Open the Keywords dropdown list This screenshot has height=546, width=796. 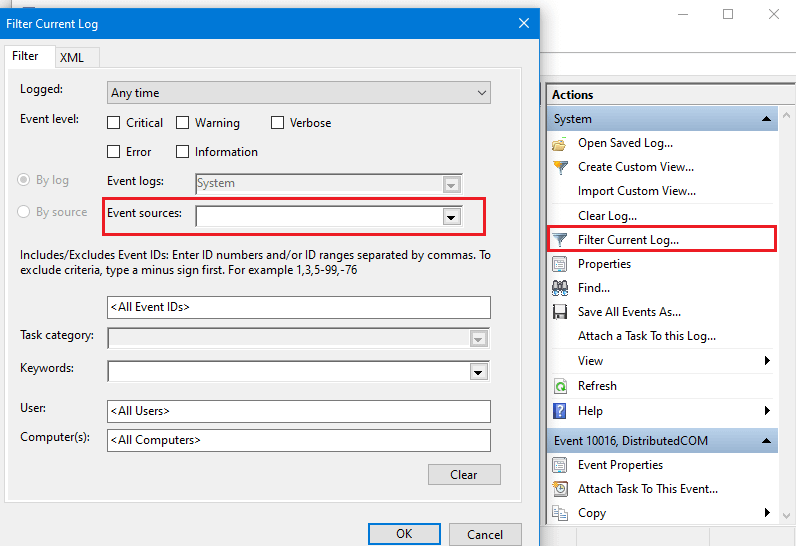(x=478, y=372)
